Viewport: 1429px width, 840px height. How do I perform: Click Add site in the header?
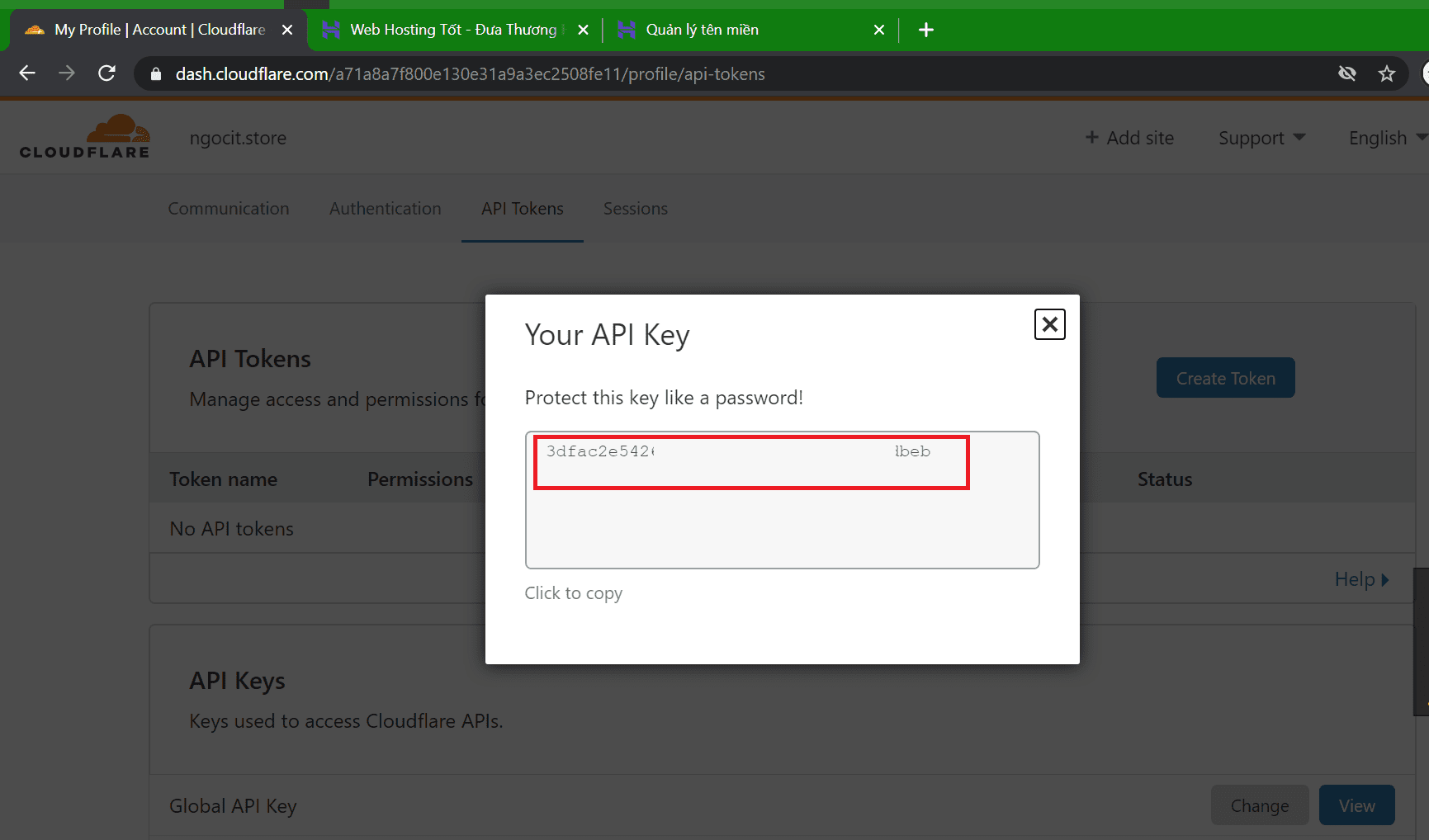click(1129, 138)
